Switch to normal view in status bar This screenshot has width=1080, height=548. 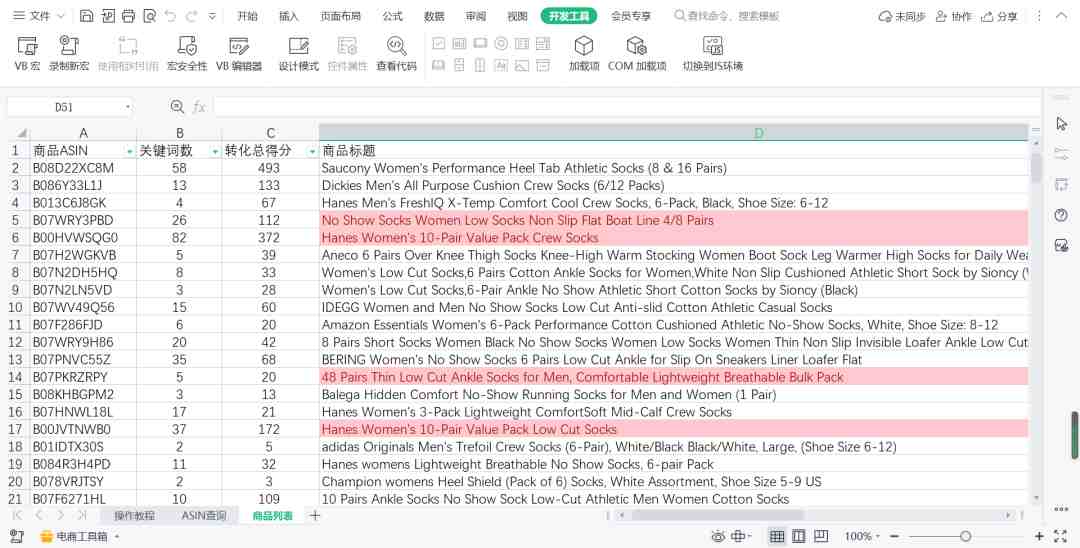(776, 536)
